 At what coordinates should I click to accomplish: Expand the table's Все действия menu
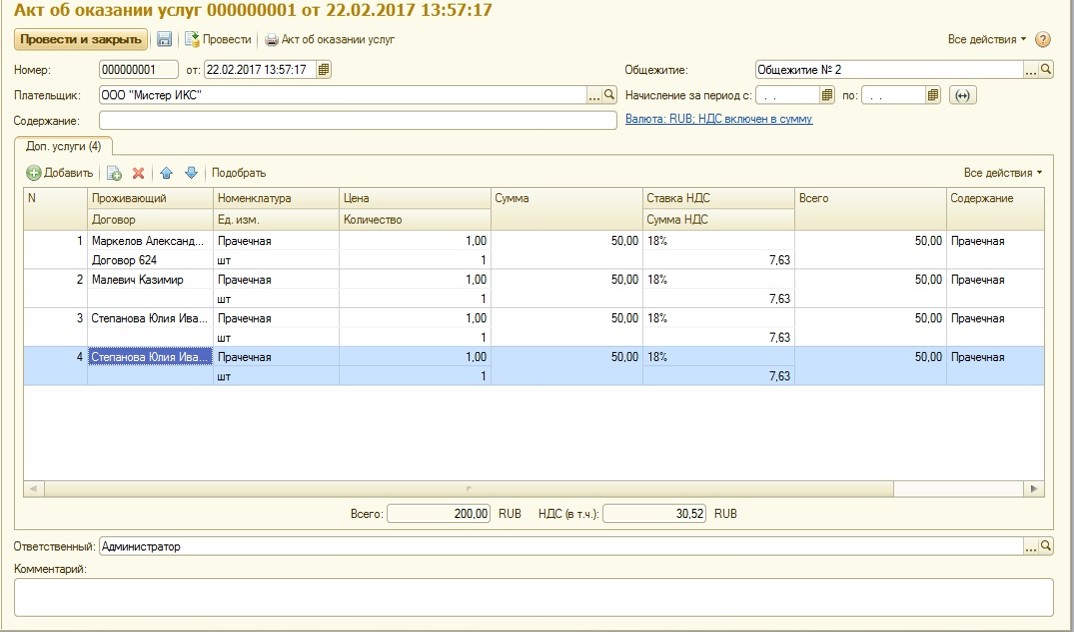point(1003,173)
